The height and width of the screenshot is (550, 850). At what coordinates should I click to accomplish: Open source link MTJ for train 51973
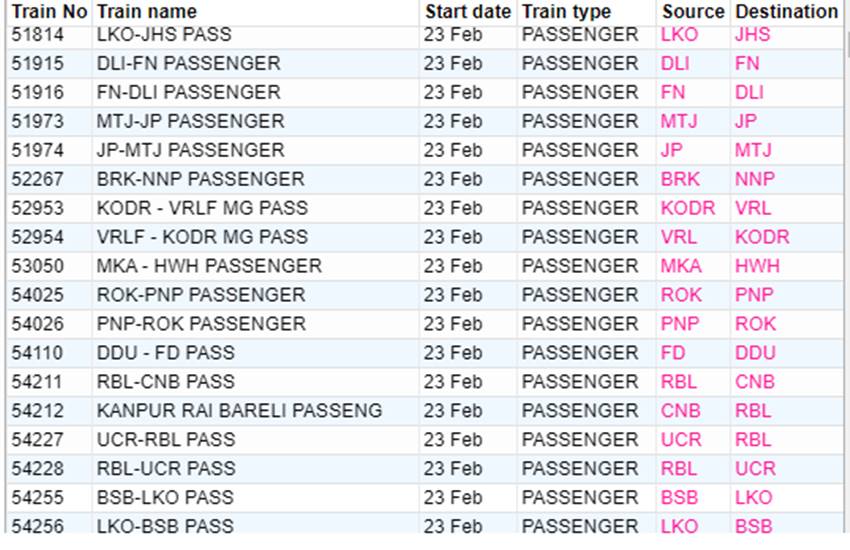(679, 121)
